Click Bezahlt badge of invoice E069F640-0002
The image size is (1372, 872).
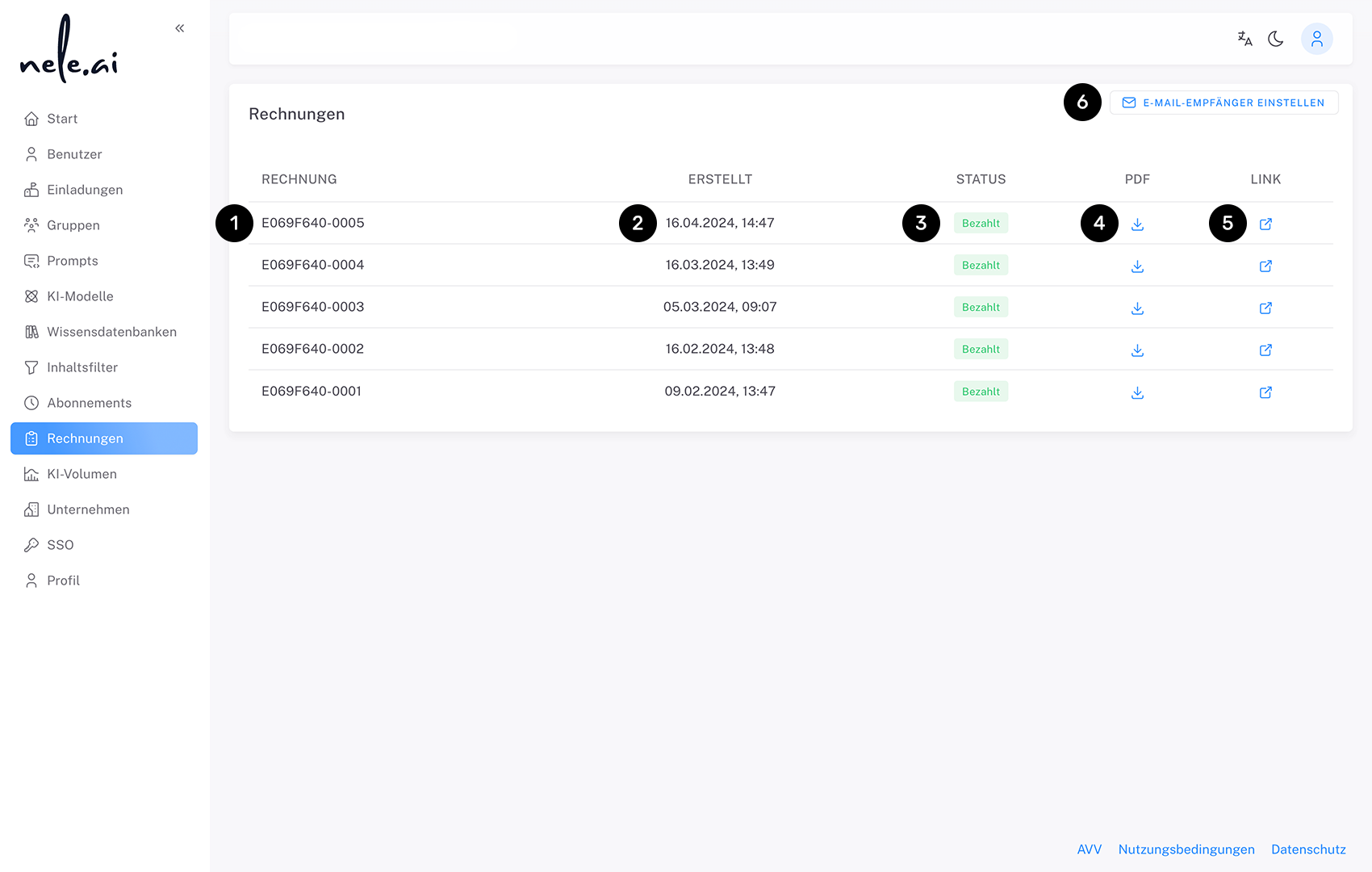[981, 349]
